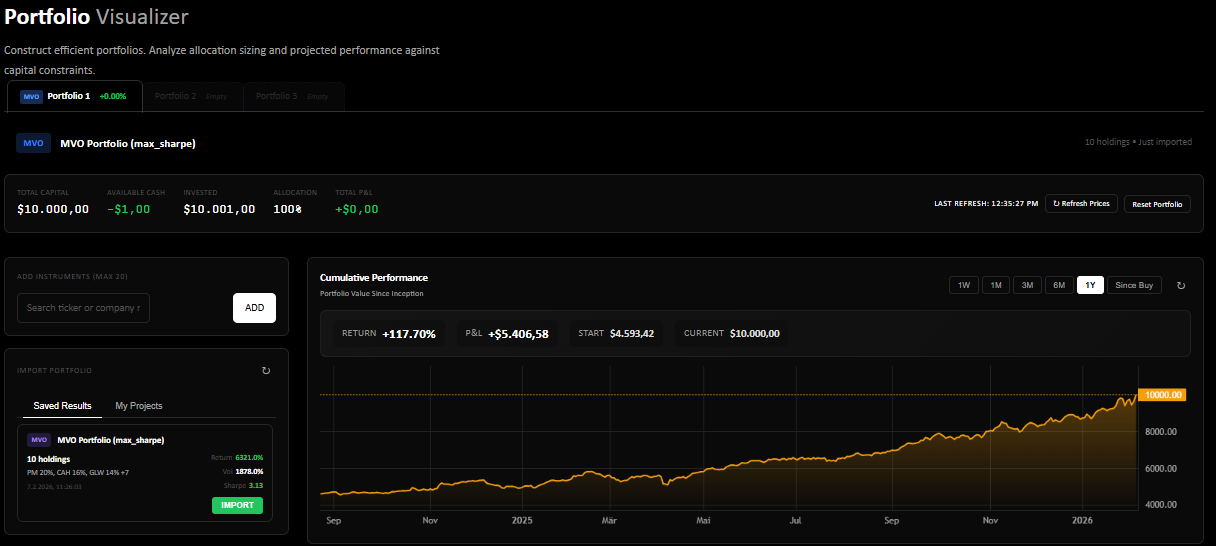Set chart range to 1W
This screenshot has height=546, width=1216.
coord(964,285)
